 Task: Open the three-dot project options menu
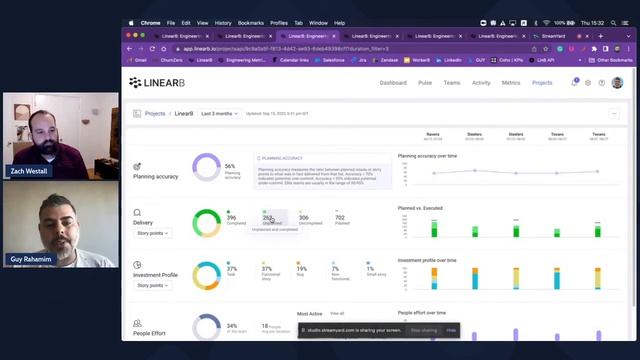[x=614, y=114]
